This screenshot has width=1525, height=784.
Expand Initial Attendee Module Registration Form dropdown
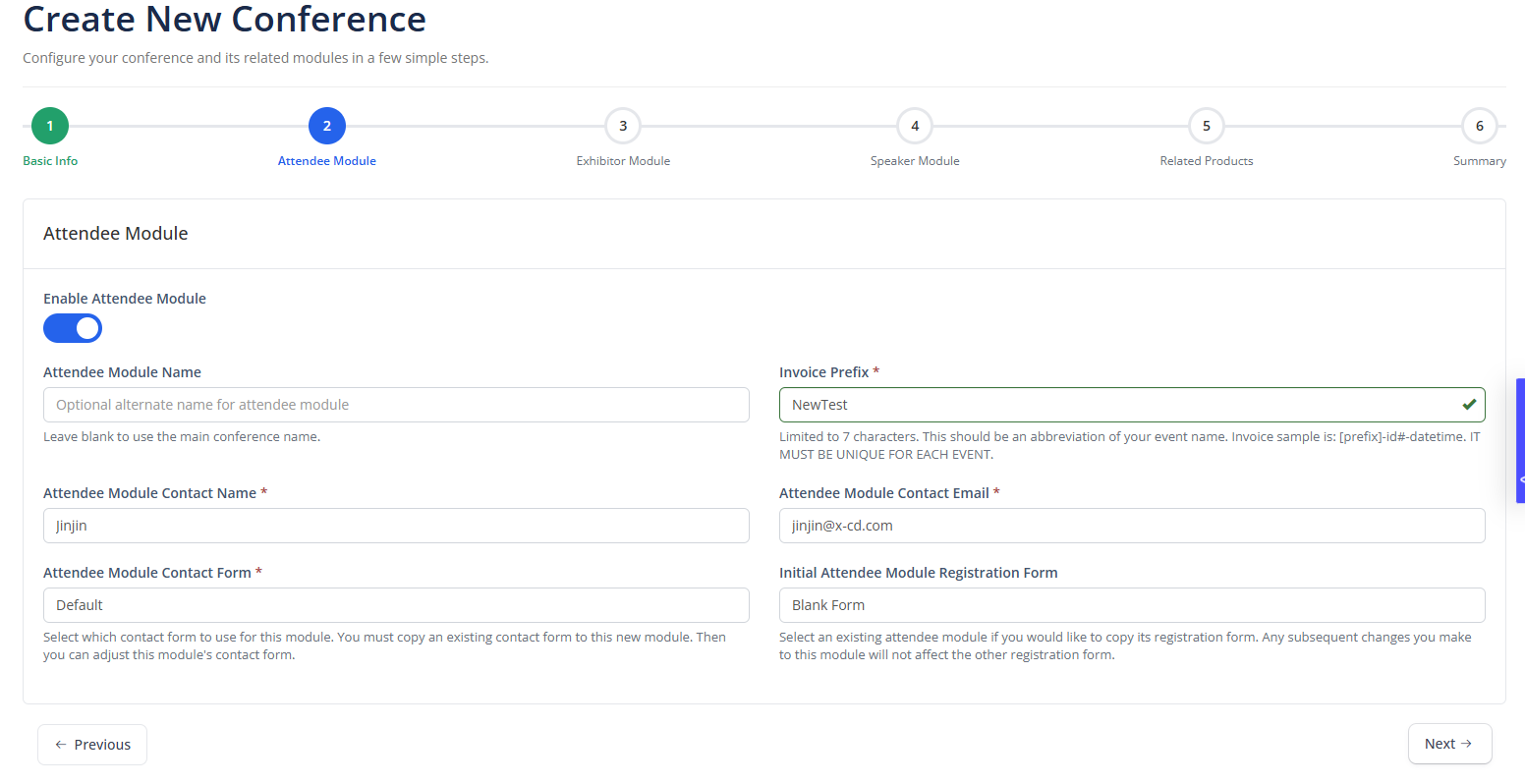tap(1131, 605)
